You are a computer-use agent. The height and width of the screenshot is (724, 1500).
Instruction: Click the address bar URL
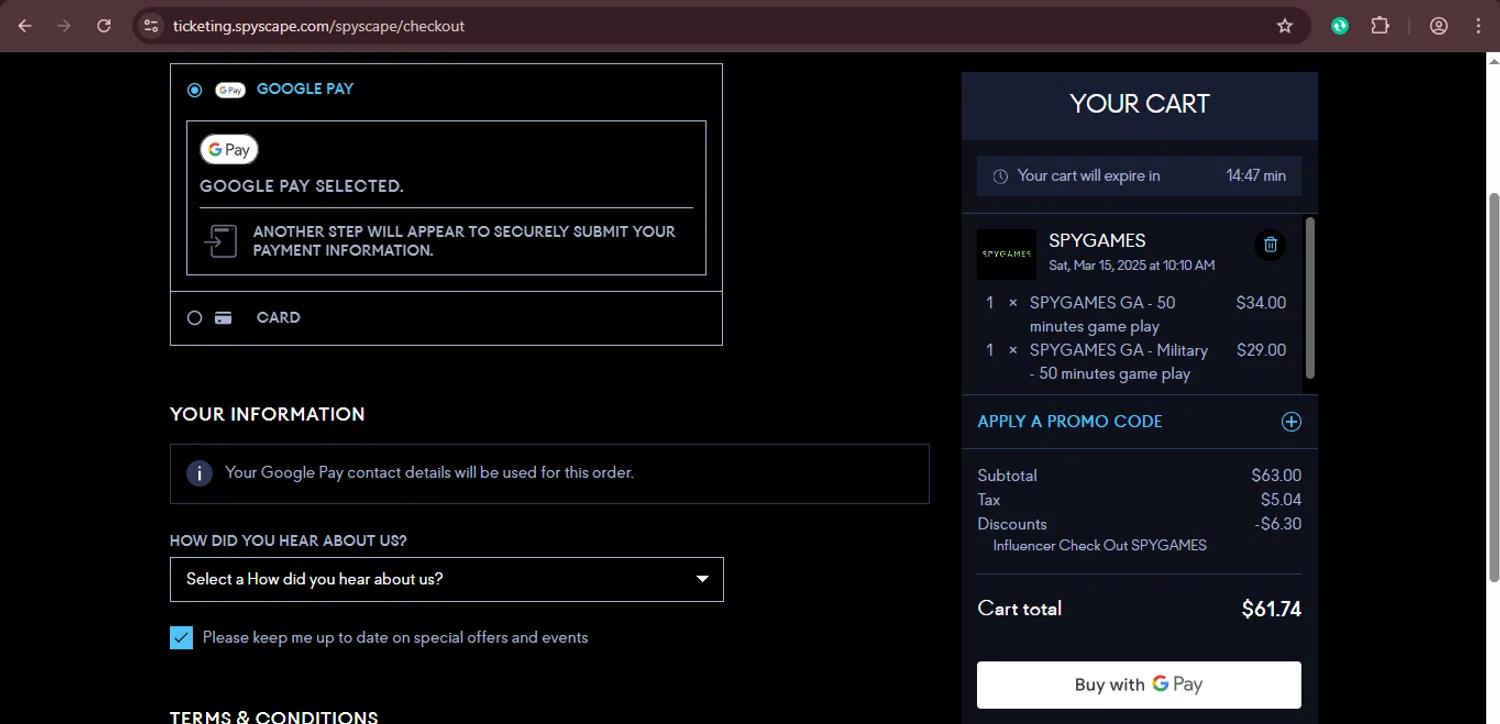[x=319, y=26]
